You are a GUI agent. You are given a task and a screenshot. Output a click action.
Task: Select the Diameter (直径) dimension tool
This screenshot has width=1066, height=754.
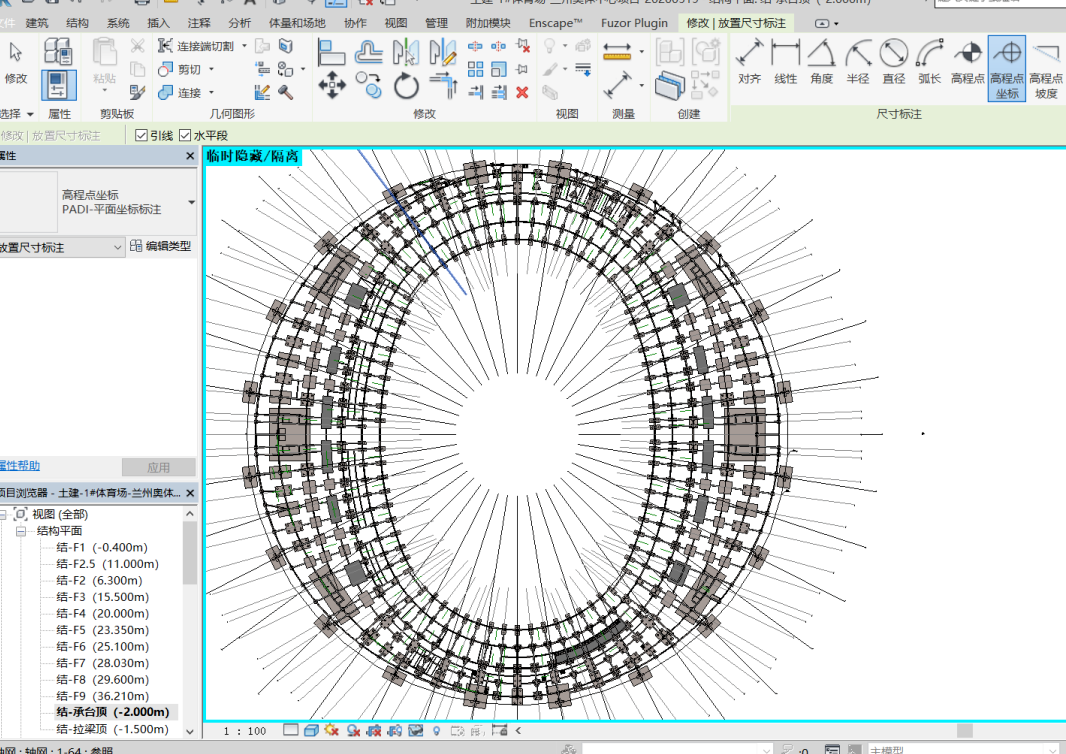pos(894,61)
